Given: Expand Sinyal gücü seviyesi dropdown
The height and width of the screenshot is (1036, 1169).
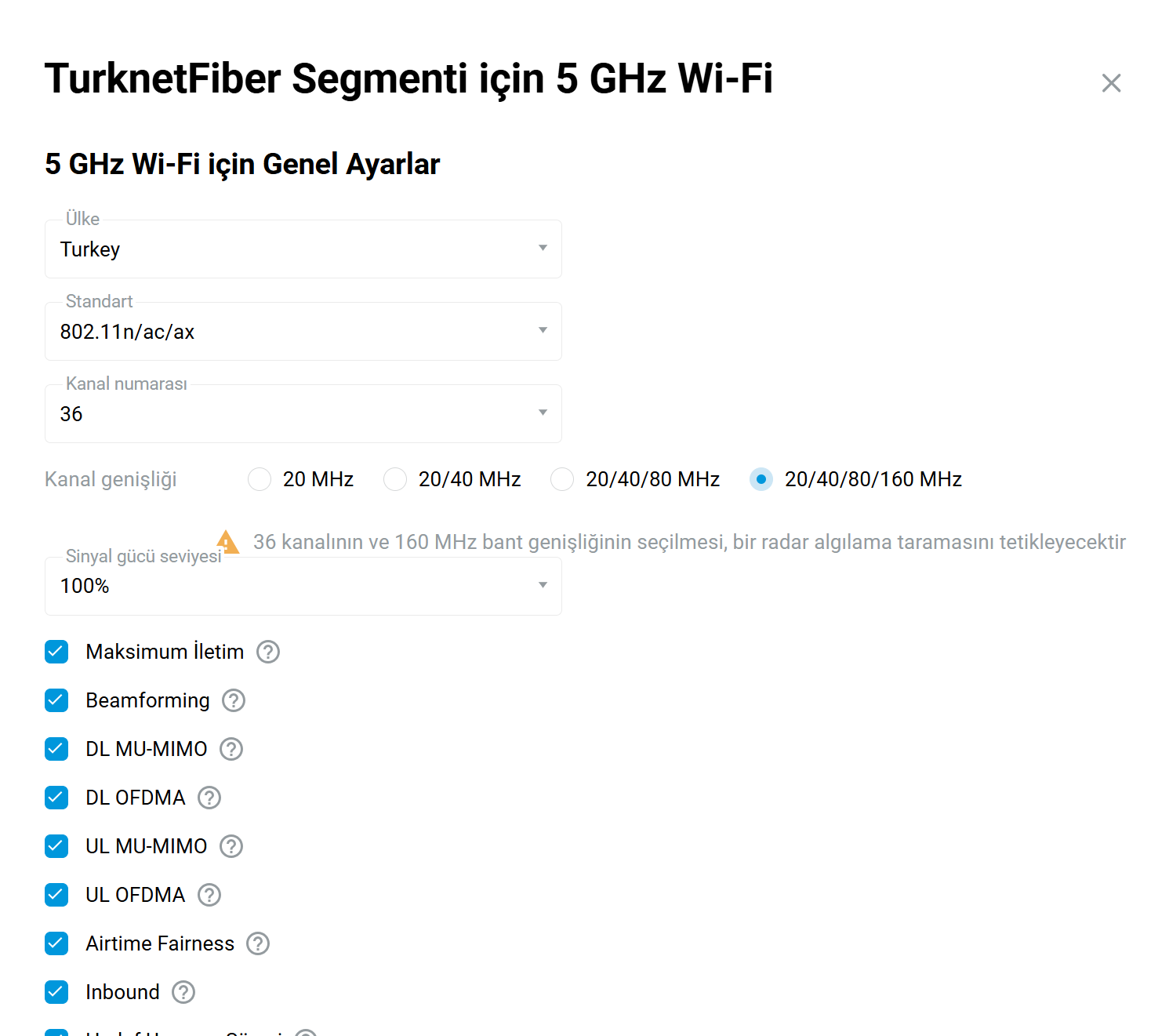Looking at the screenshot, I should tap(303, 587).
